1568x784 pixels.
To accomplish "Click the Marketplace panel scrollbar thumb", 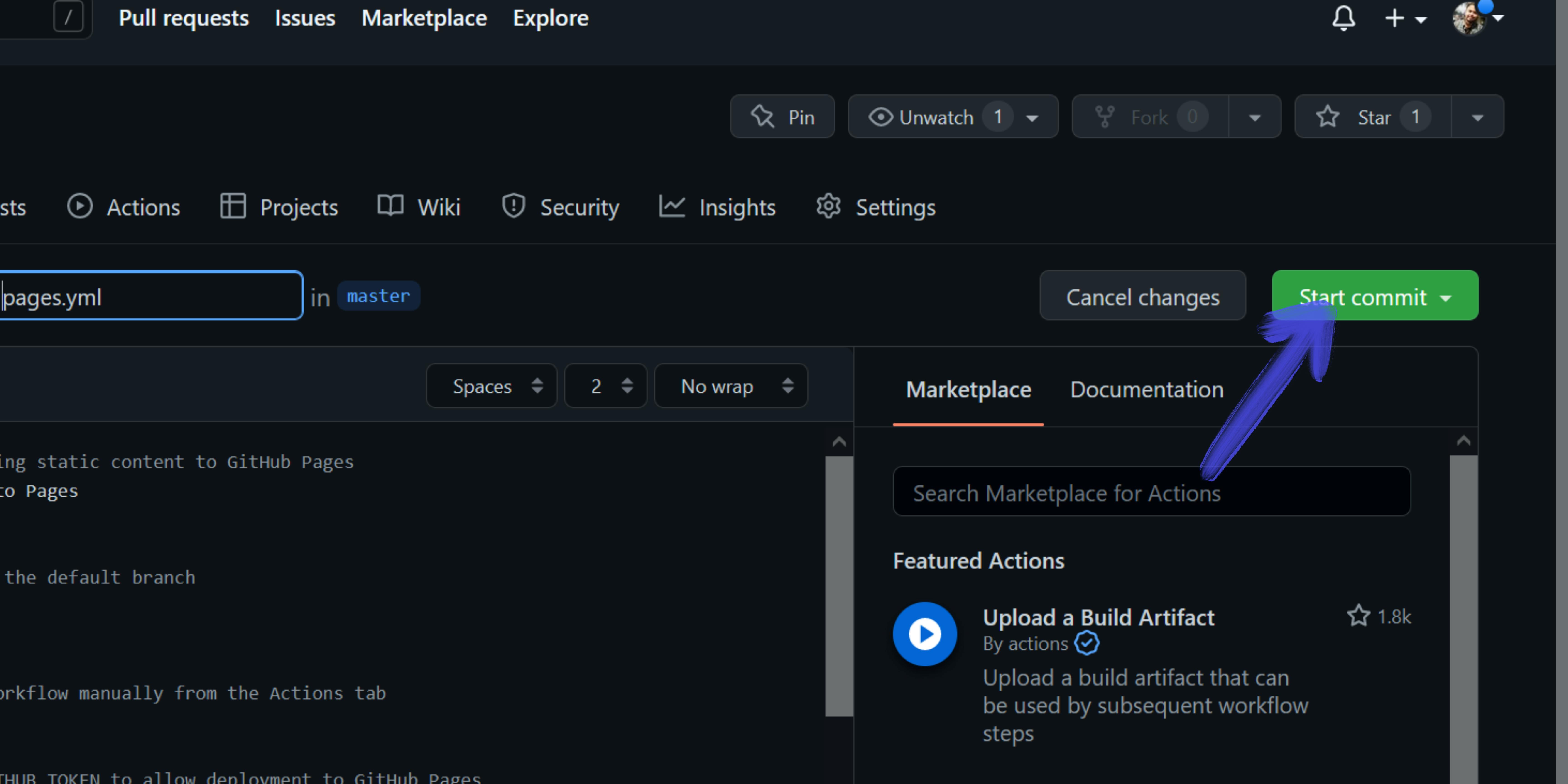I will (x=1464, y=620).
